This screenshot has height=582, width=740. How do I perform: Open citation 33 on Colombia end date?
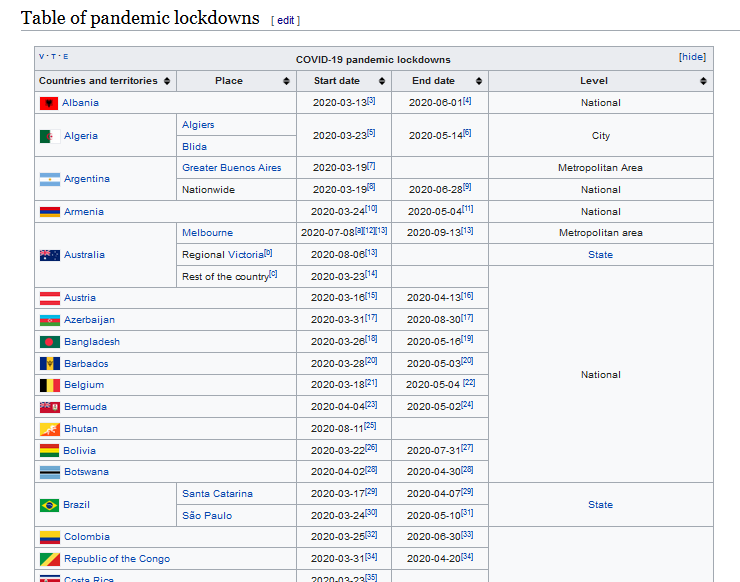point(467,534)
